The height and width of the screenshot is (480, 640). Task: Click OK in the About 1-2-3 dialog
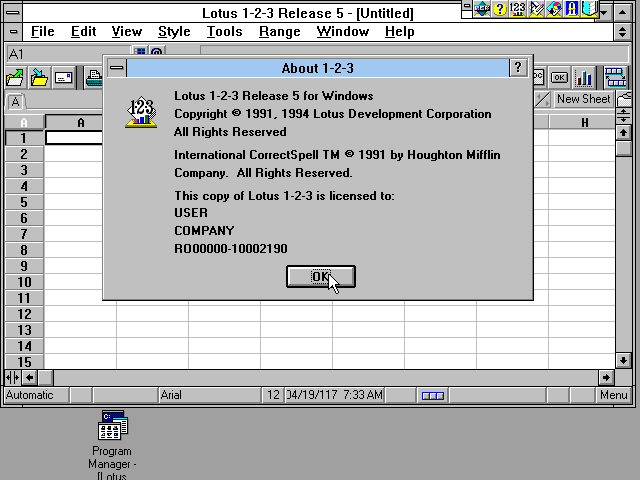coord(321,277)
